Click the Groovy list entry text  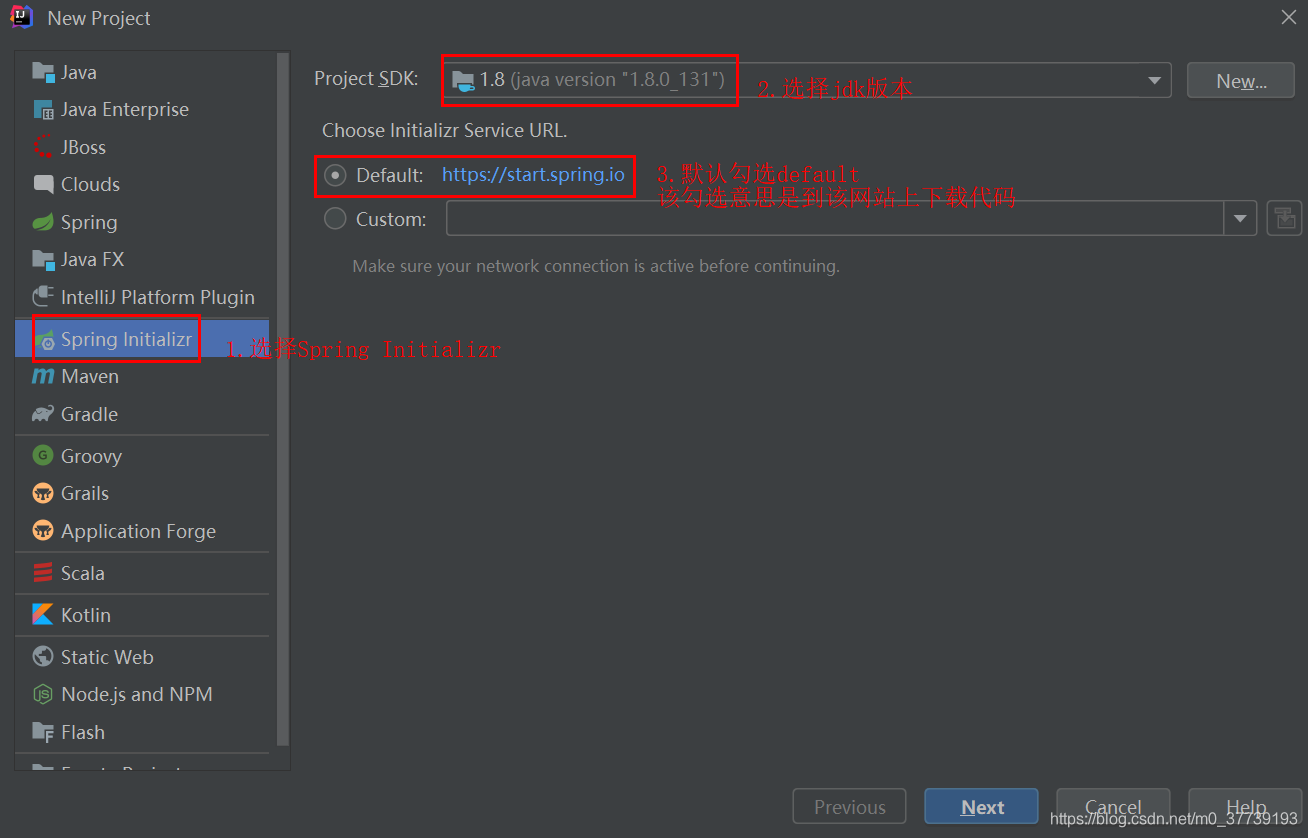click(x=91, y=456)
